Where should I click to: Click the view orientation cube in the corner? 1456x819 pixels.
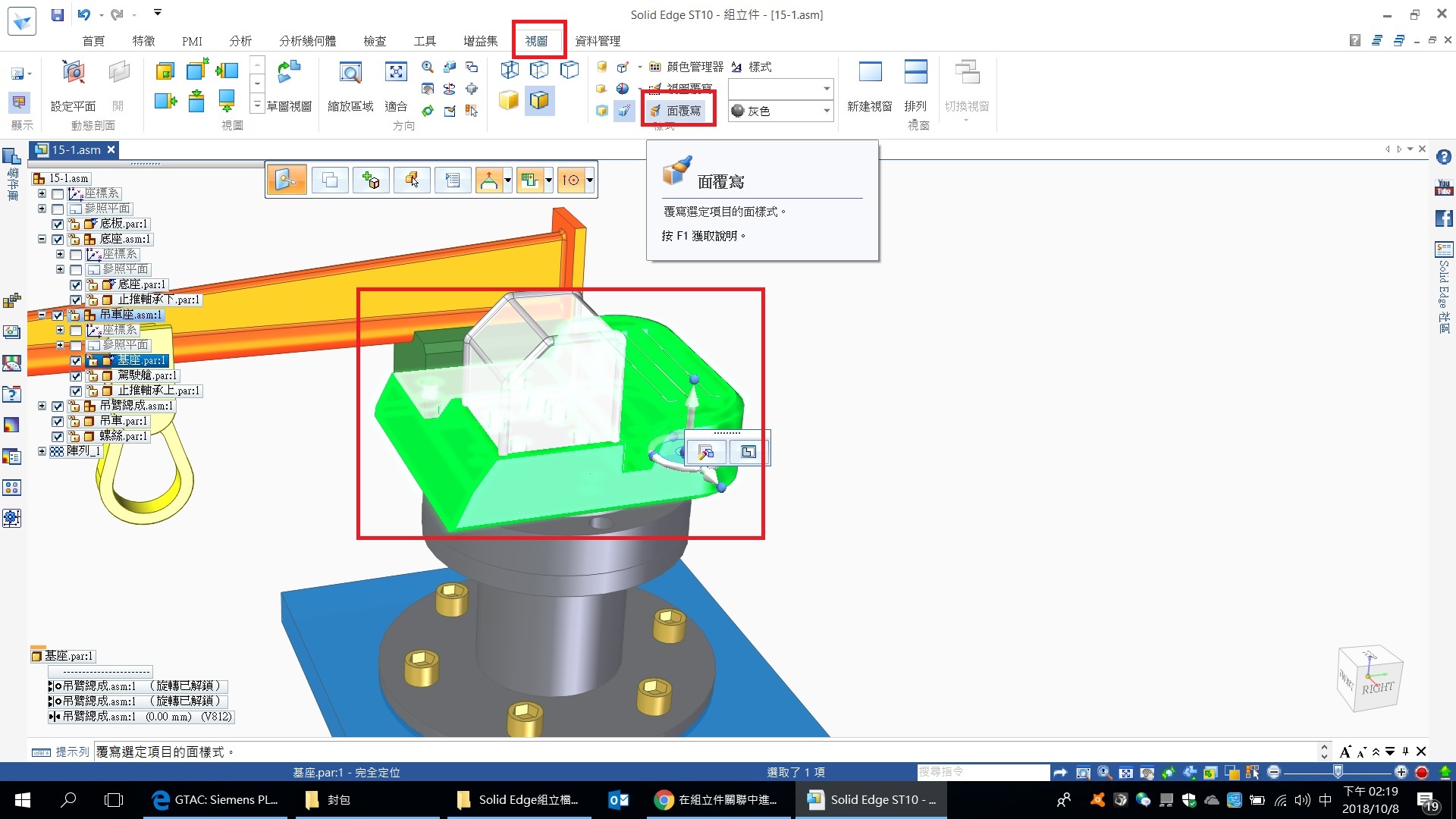click(x=1370, y=678)
